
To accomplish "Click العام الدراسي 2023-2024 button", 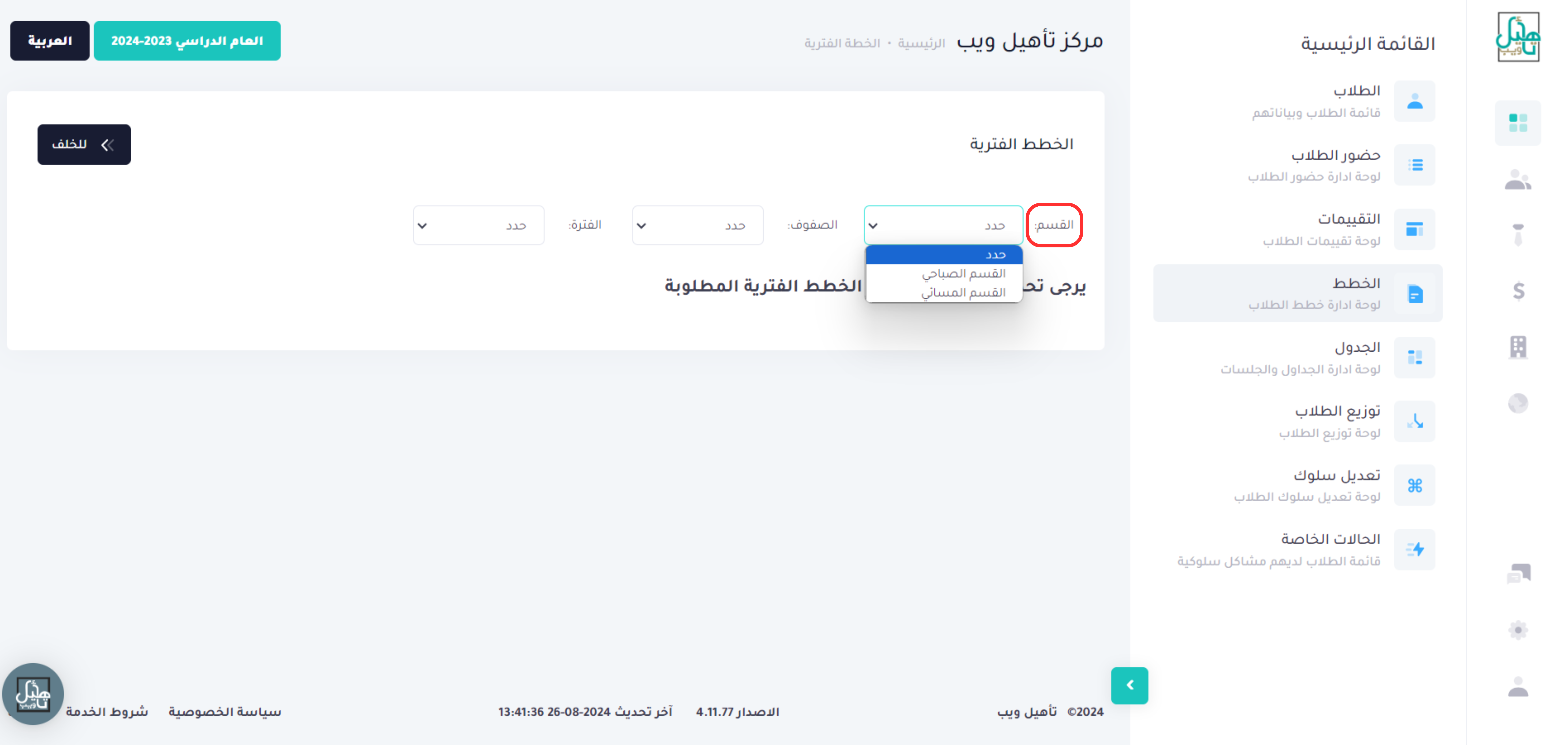I will click(x=187, y=41).
